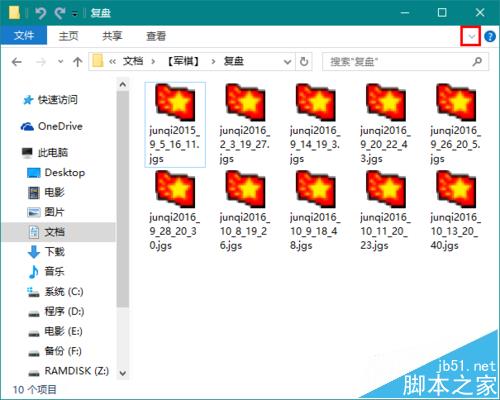Viewport: 500px width, 400px height.
Task: Open 备份 (F:) drive
Action: point(63,351)
